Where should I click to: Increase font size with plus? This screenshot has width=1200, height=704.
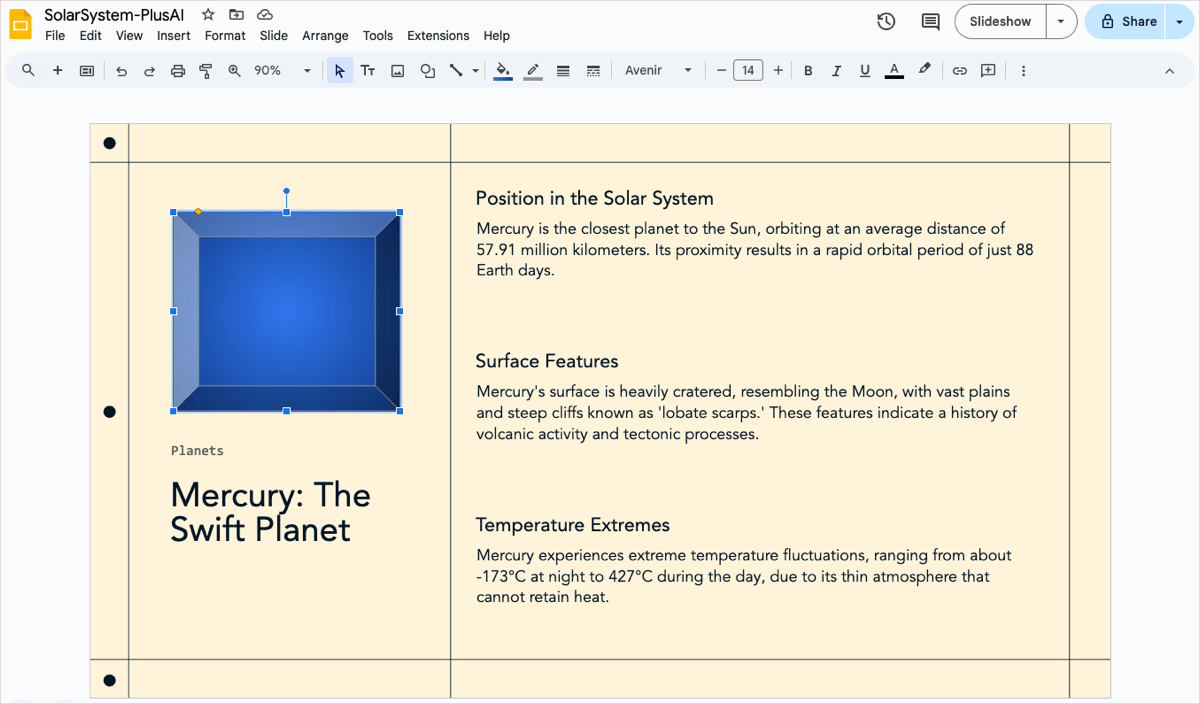click(x=778, y=71)
